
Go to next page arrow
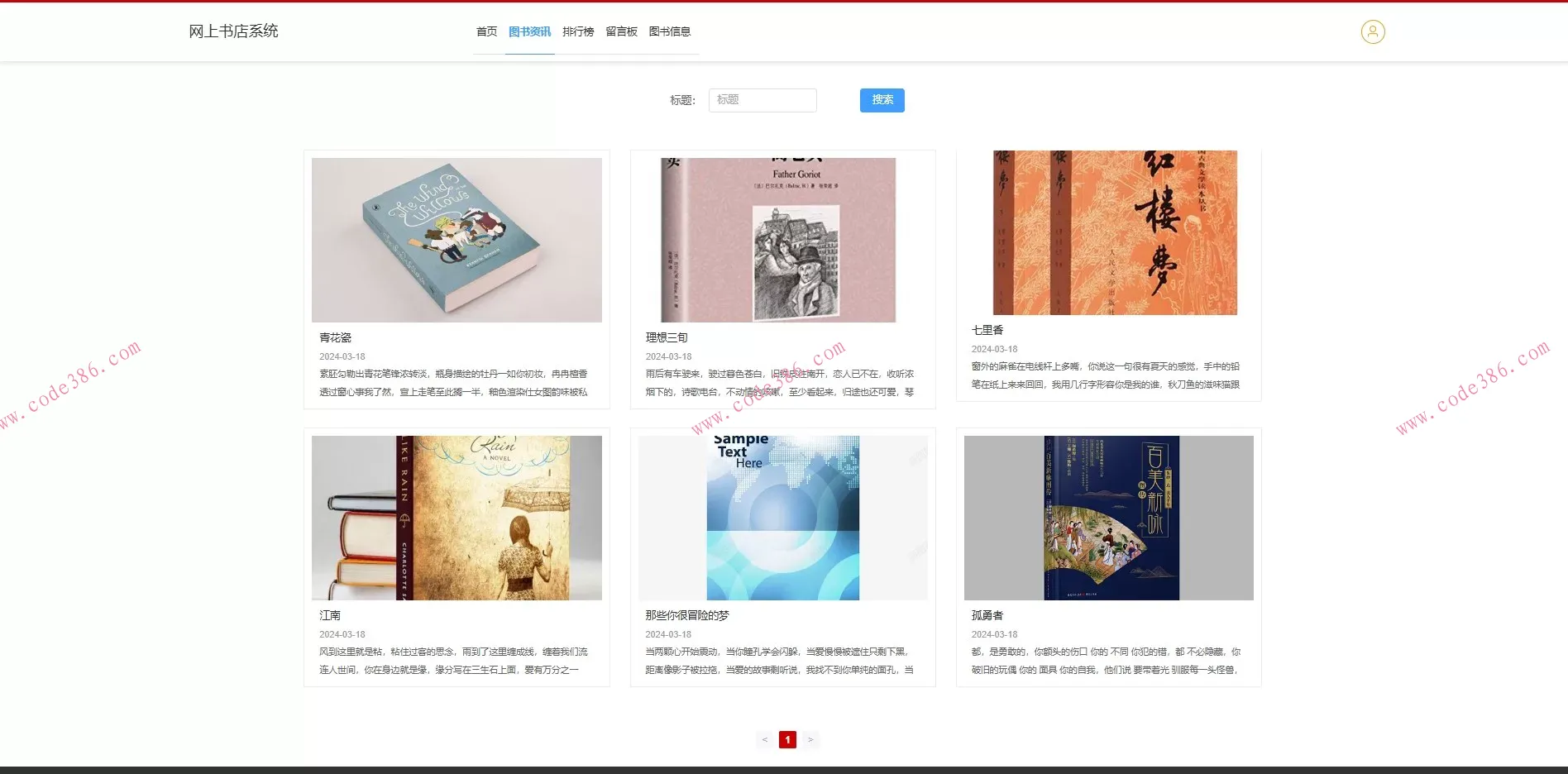pos(810,739)
